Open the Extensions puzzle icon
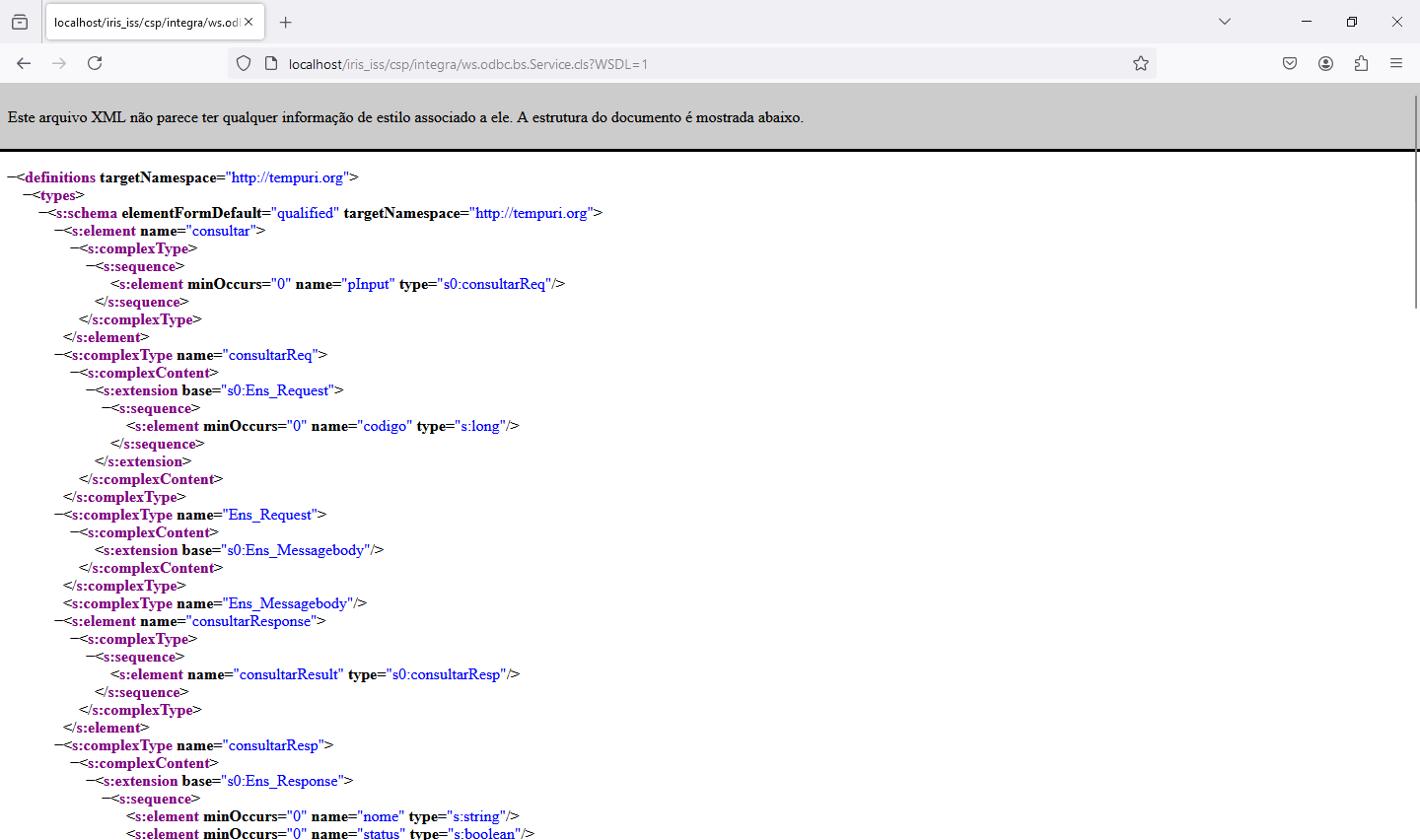Viewport: 1420px width, 840px height. pyautogui.click(x=1361, y=63)
